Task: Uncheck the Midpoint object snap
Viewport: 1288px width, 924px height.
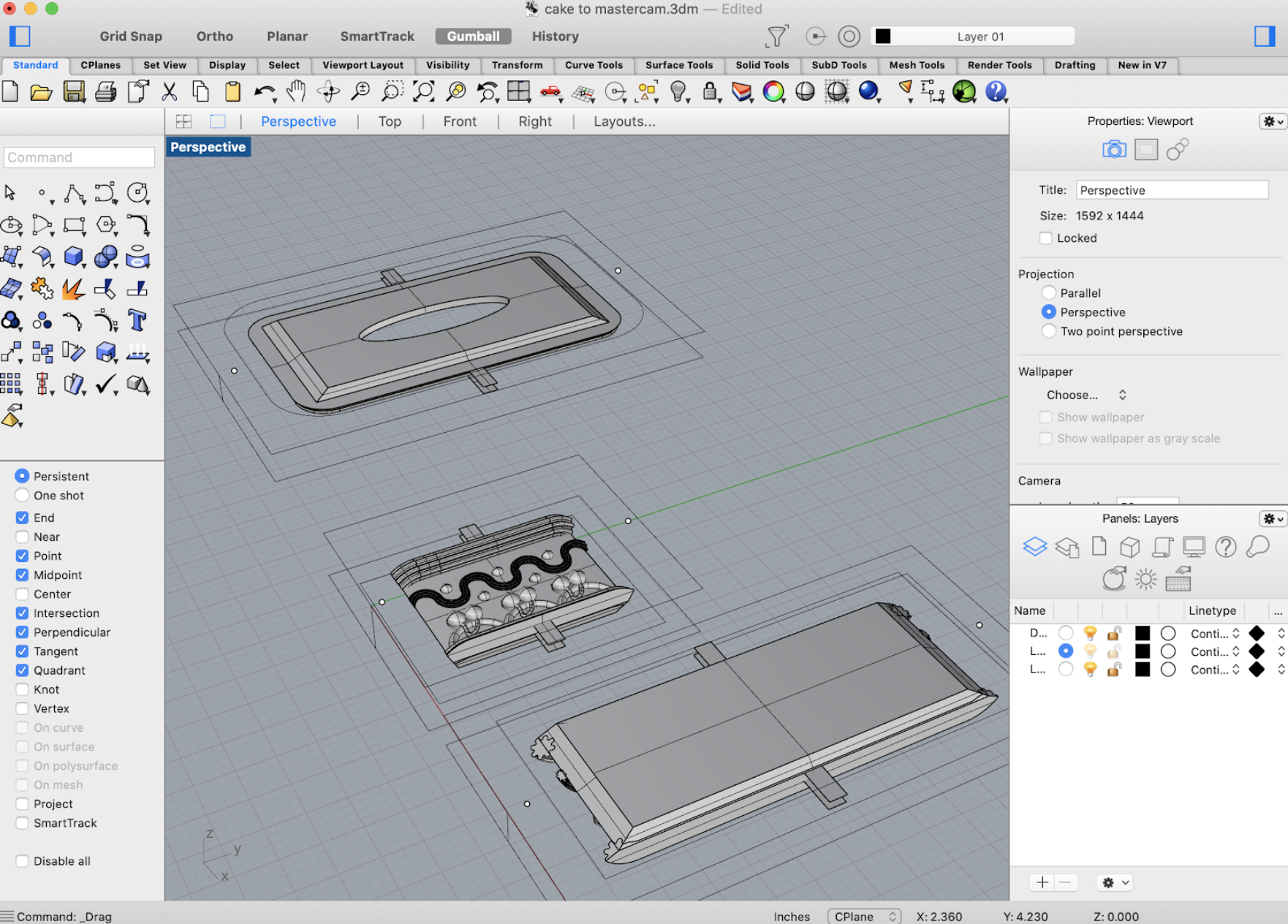Action: (x=23, y=575)
